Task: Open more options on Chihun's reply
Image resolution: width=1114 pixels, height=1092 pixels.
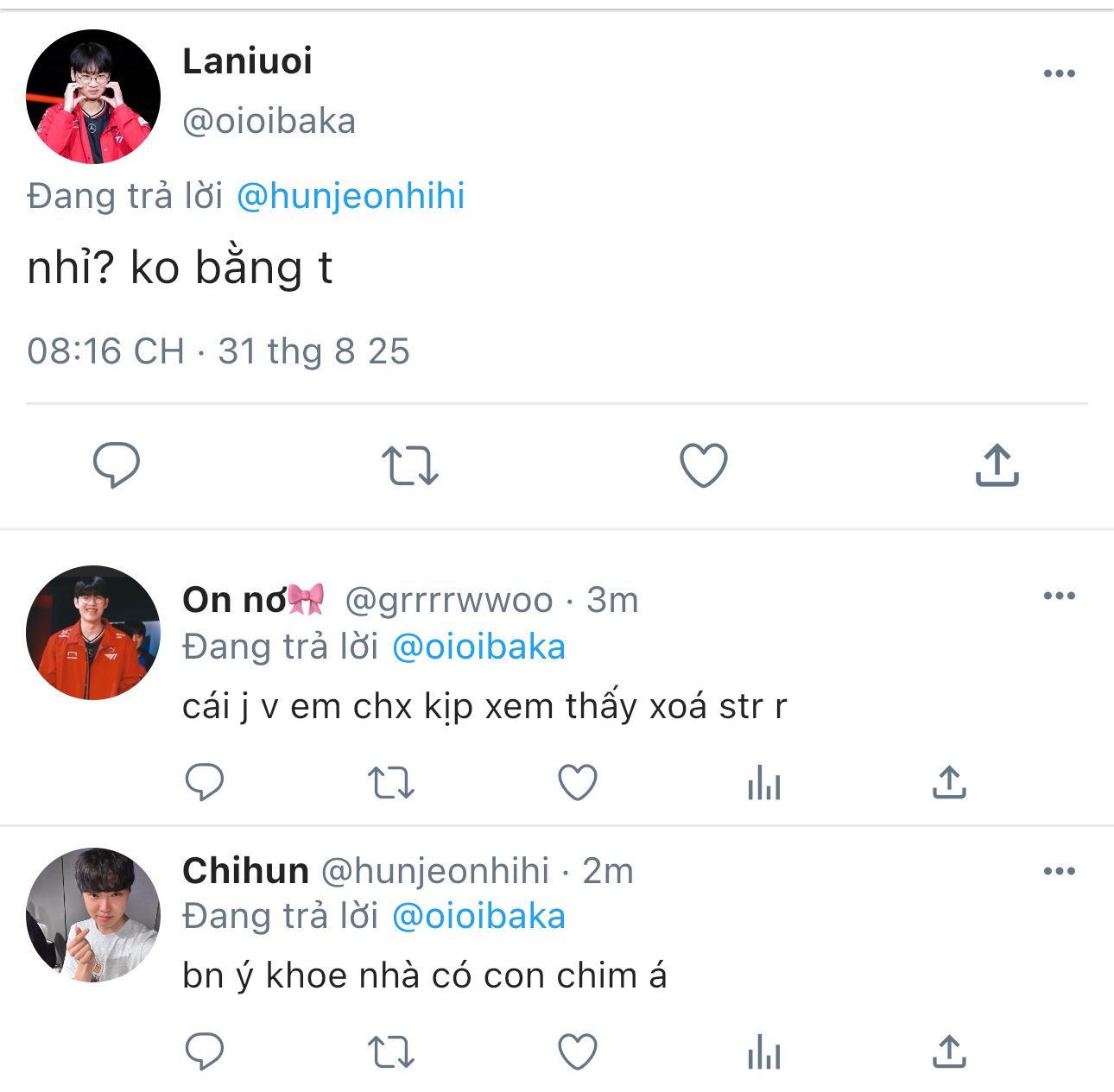Action: click(1059, 872)
